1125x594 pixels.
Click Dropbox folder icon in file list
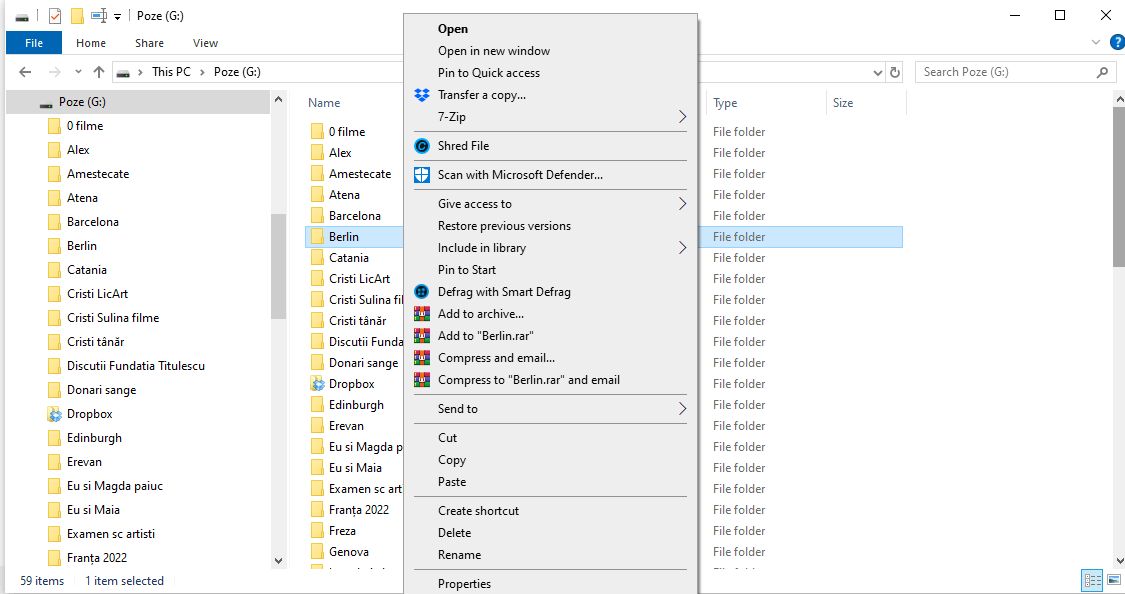(317, 384)
